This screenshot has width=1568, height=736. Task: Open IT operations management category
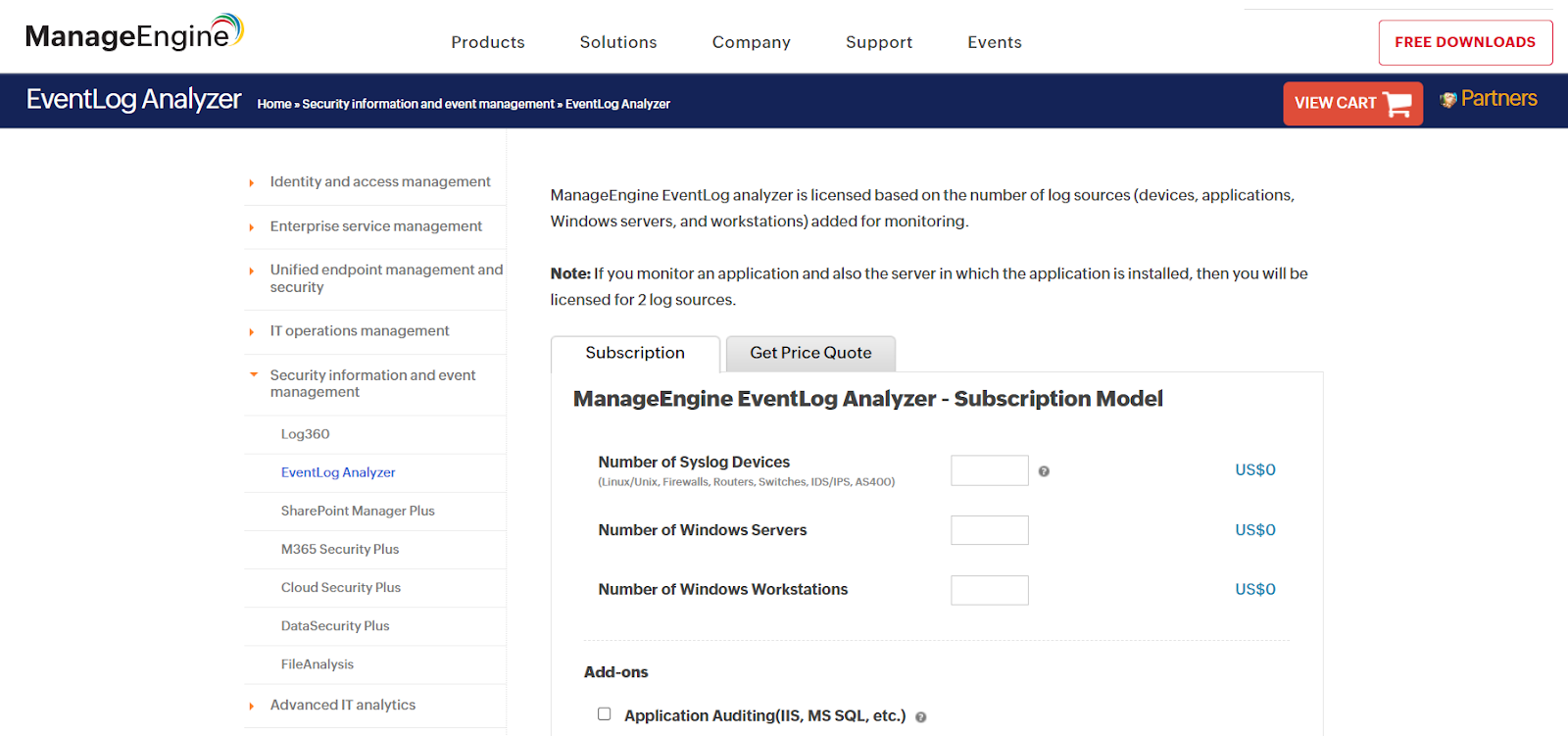pos(360,331)
